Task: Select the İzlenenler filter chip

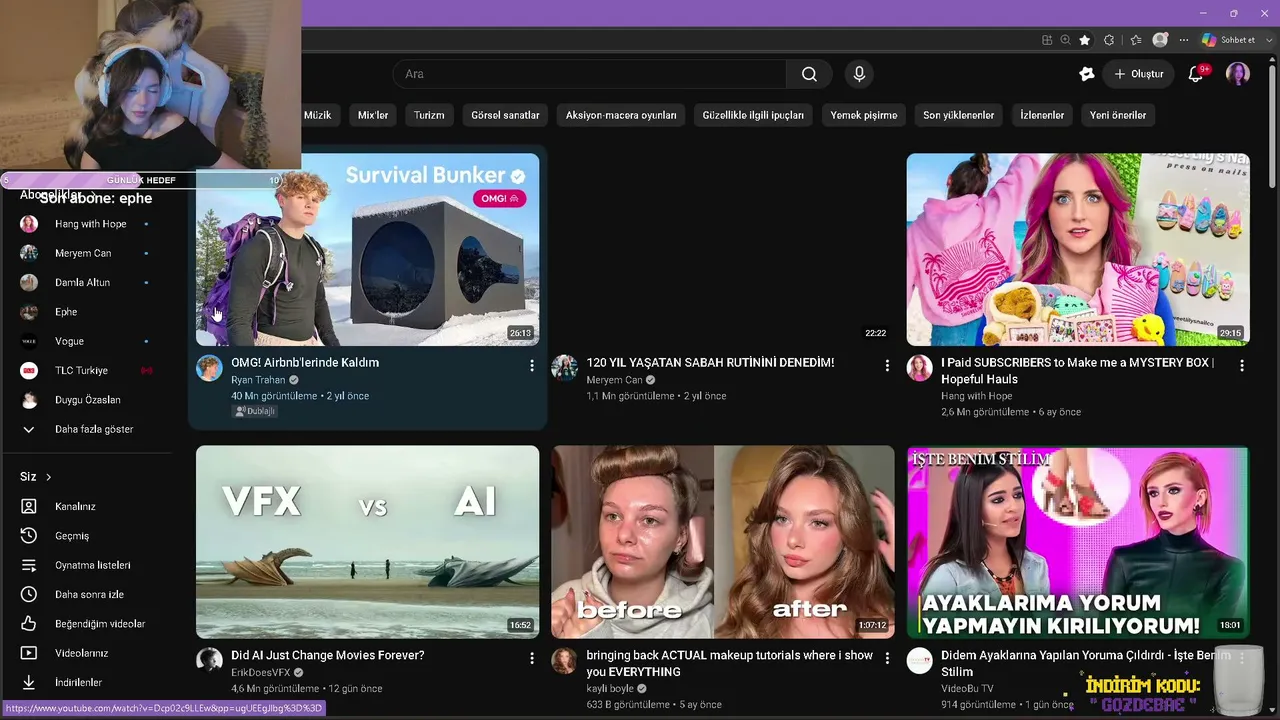Action: point(1042,115)
